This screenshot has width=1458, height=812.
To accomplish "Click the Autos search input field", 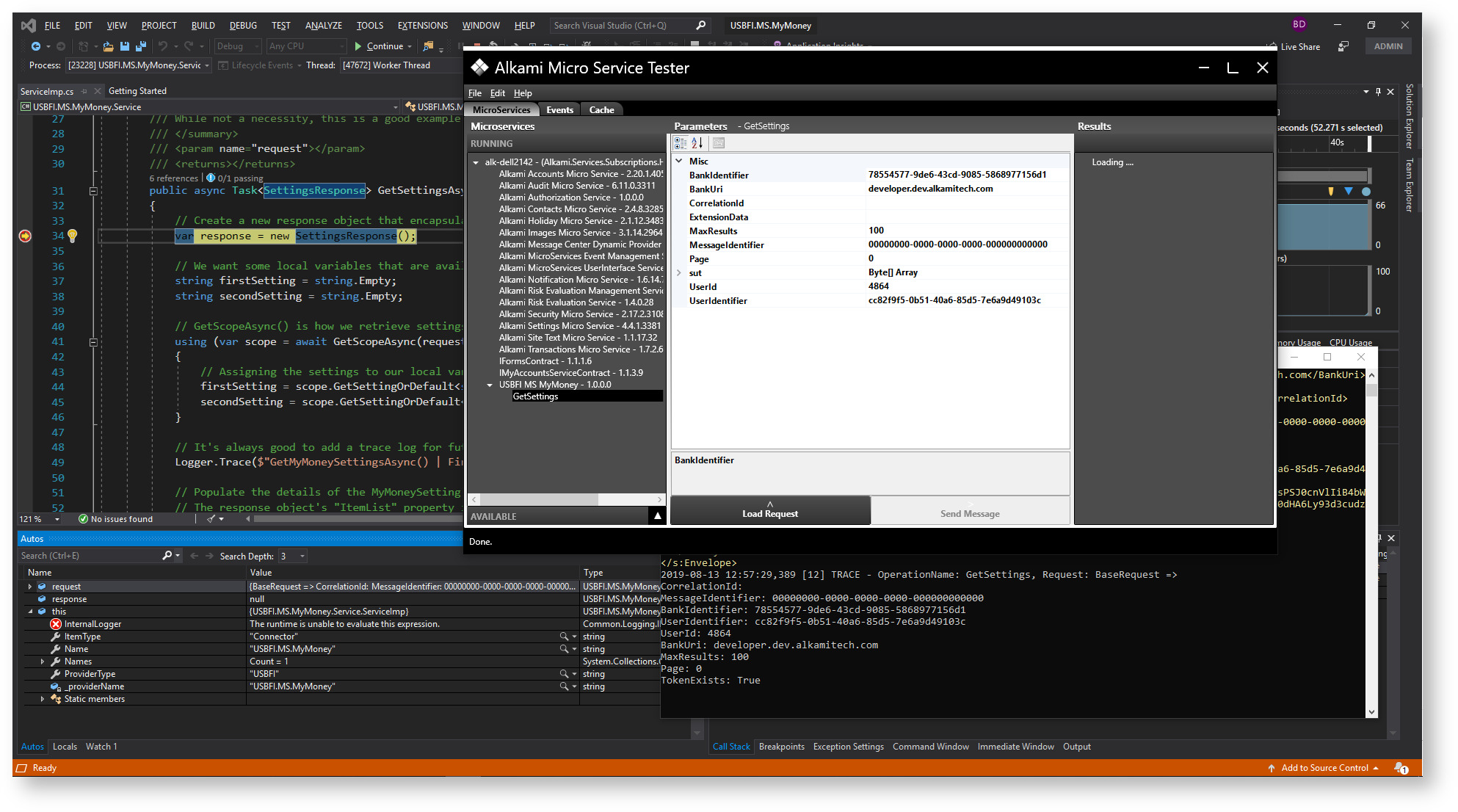I will (x=90, y=556).
